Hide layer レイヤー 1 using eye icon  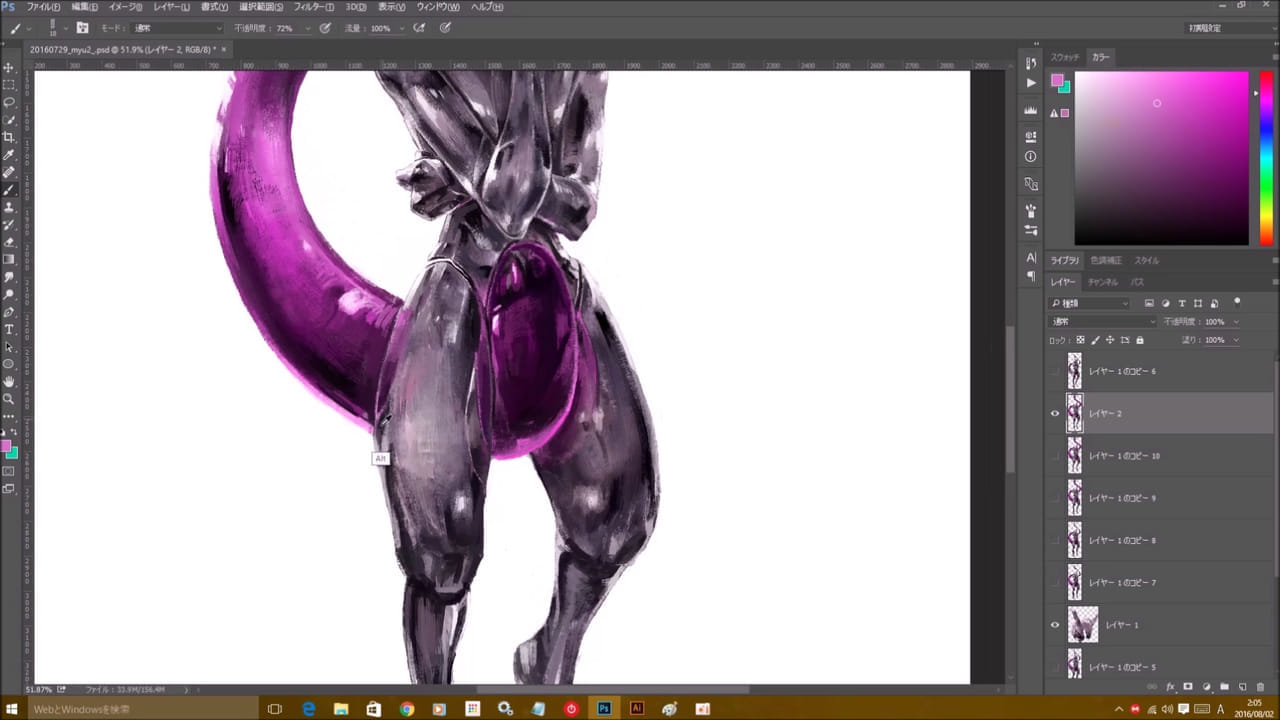tap(1054, 625)
